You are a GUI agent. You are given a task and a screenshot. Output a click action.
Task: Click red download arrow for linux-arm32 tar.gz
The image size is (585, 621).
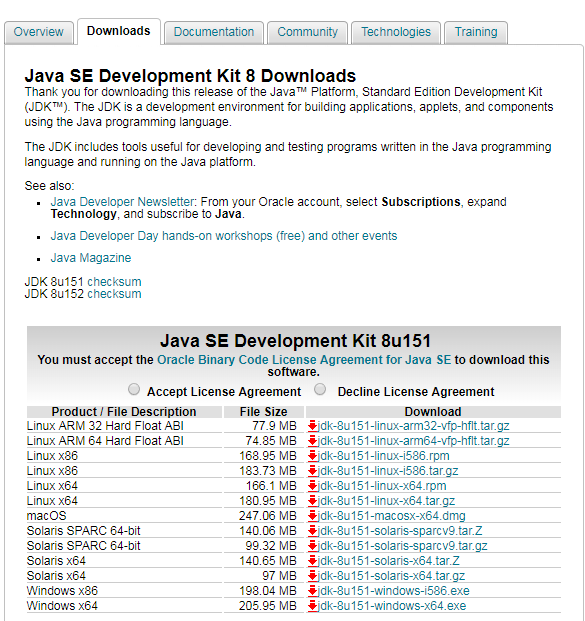[313, 426]
